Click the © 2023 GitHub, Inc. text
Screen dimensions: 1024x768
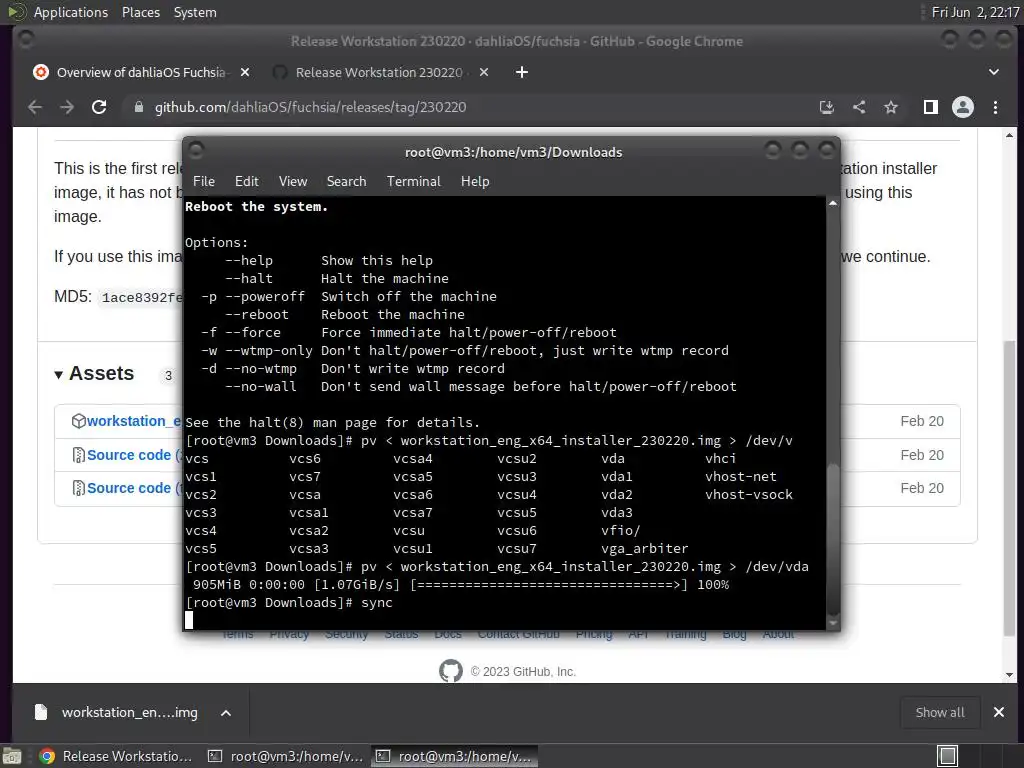tap(523, 671)
